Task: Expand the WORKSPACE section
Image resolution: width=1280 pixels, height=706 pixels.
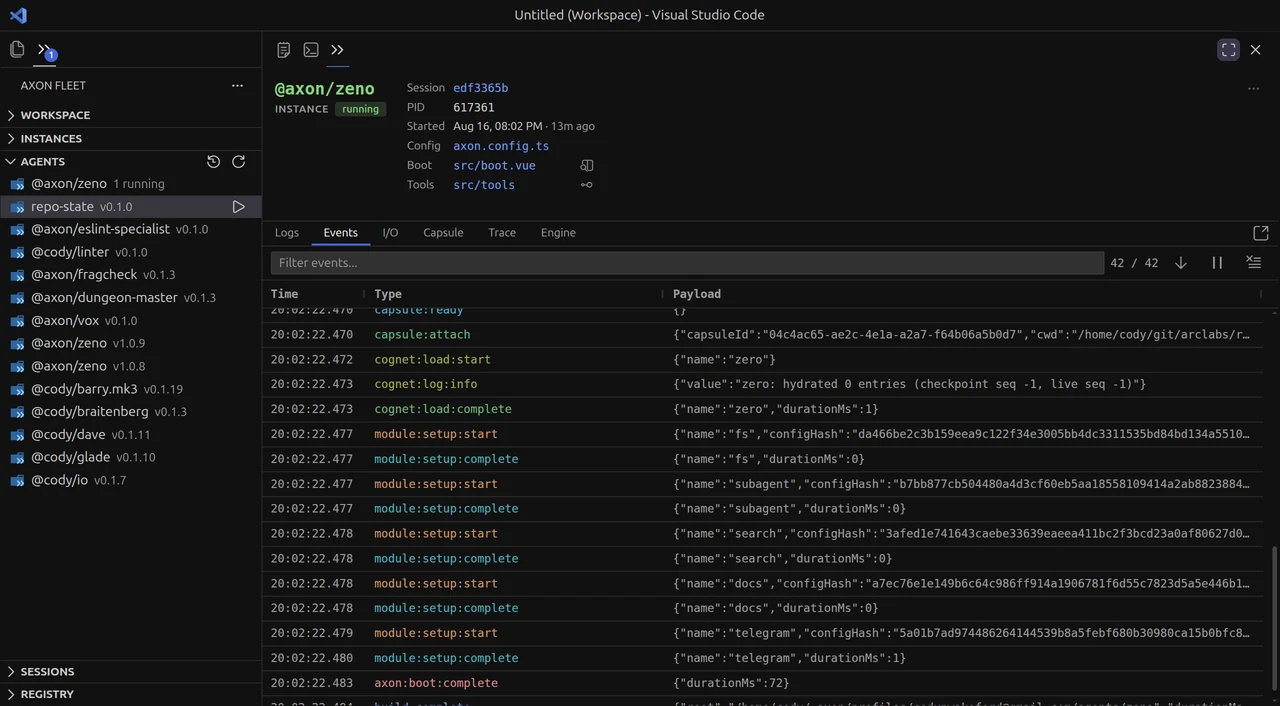Action: 130,115
